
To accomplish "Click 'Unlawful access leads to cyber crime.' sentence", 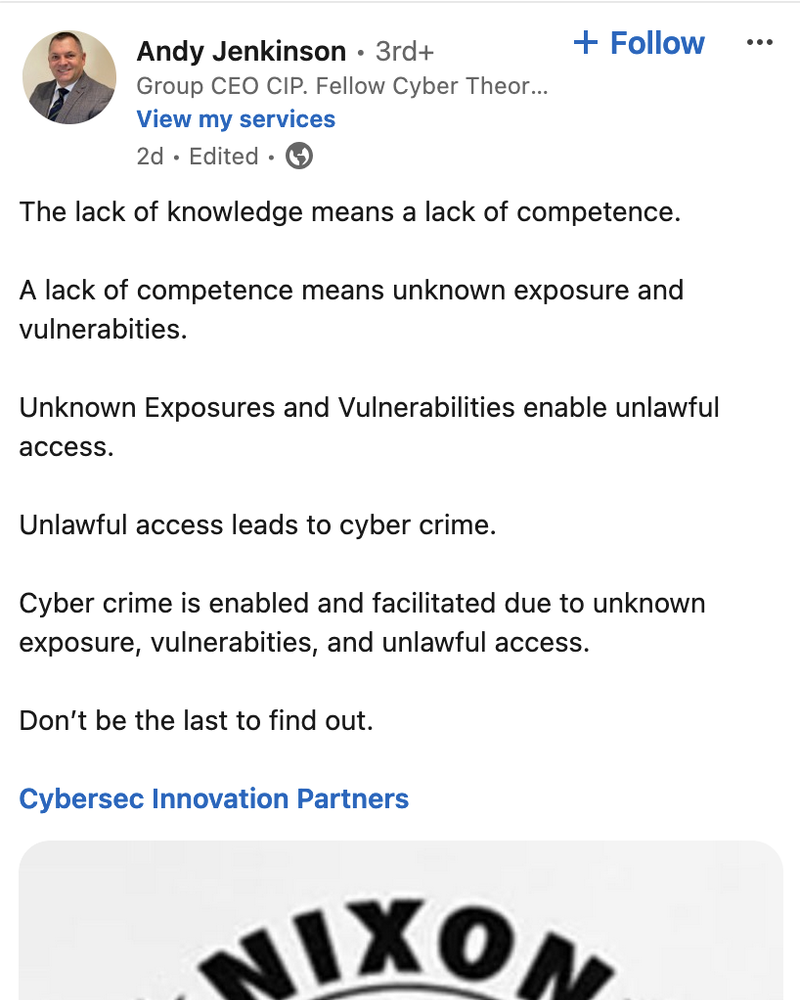I will pos(258,526).
